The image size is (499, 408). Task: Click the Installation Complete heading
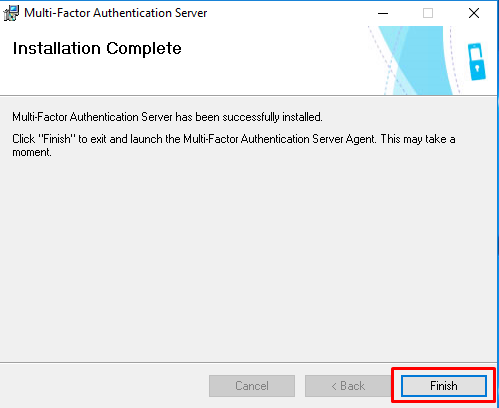point(97,49)
